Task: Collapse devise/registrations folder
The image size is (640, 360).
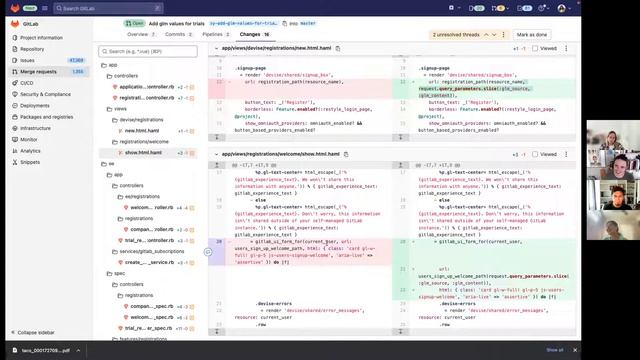Action: pyautogui.click(x=138, y=120)
